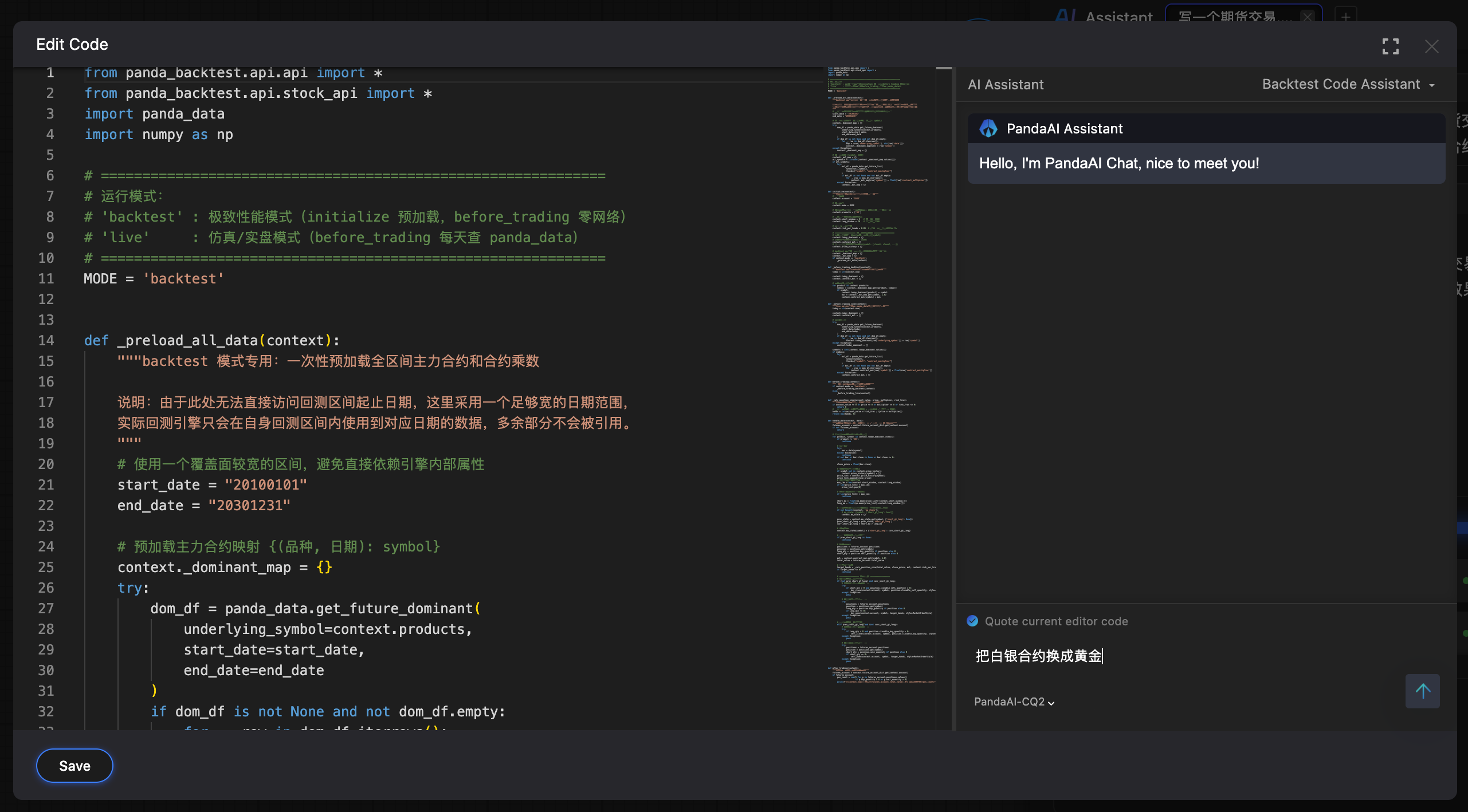Expand the Edit Code dialog to fullscreen
1468x812 pixels.
click(x=1390, y=46)
